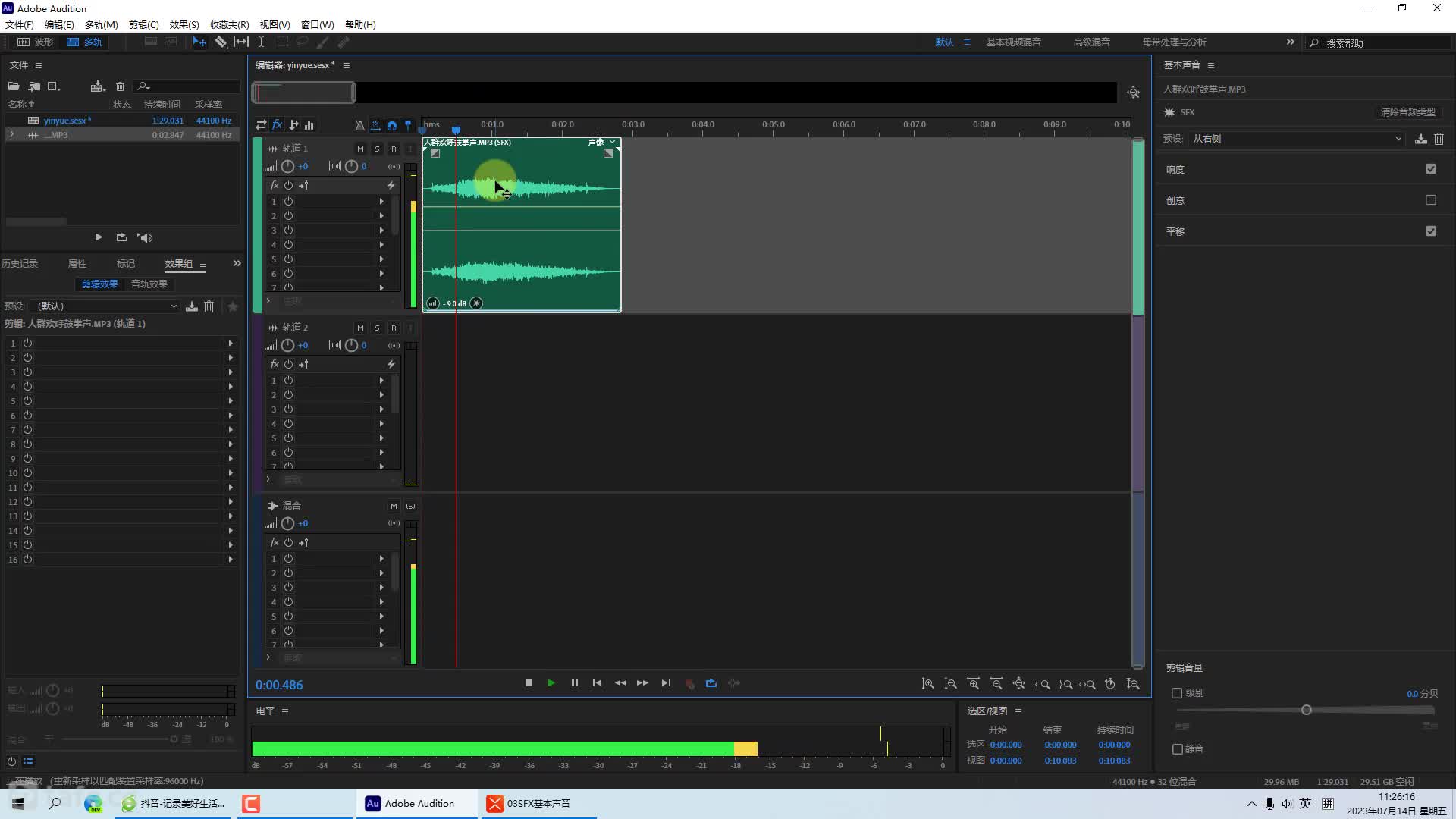This screenshot has height=819, width=1456.
Task: Click the Fast Forward button
Action: (642, 683)
